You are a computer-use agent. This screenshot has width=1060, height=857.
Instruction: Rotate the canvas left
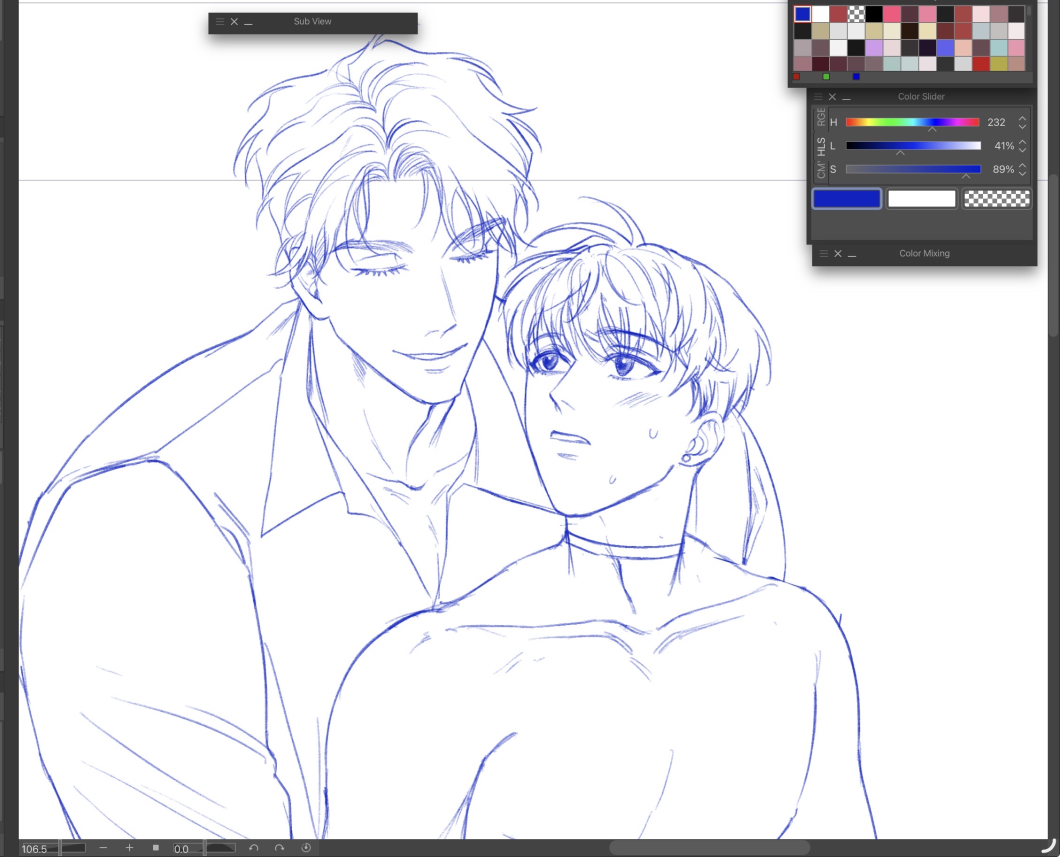click(x=254, y=848)
